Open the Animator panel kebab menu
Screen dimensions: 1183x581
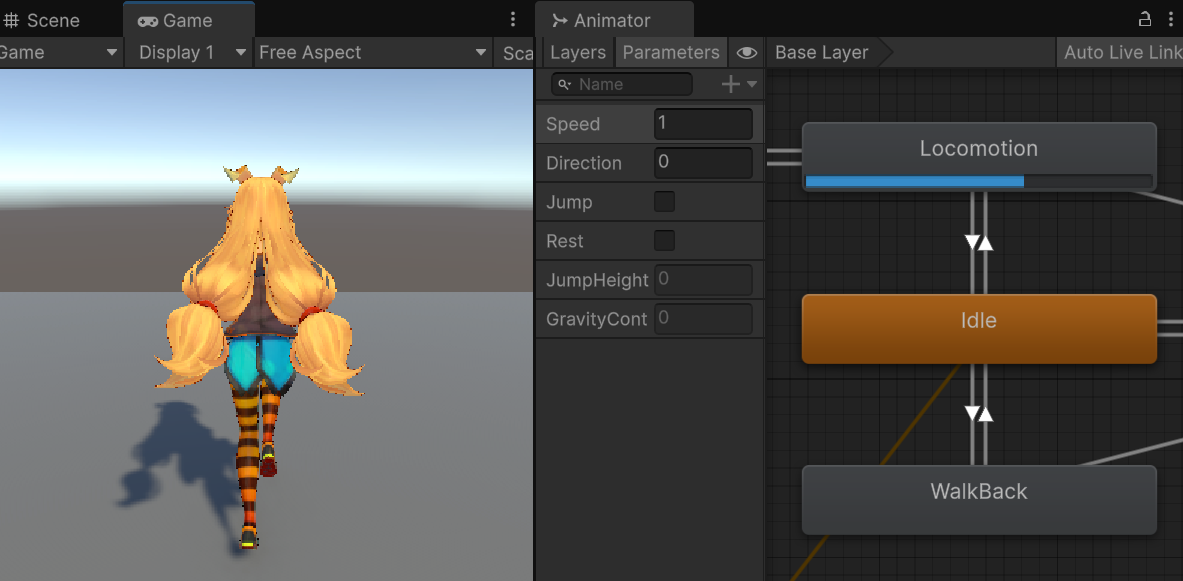[x=1172, y=19]
